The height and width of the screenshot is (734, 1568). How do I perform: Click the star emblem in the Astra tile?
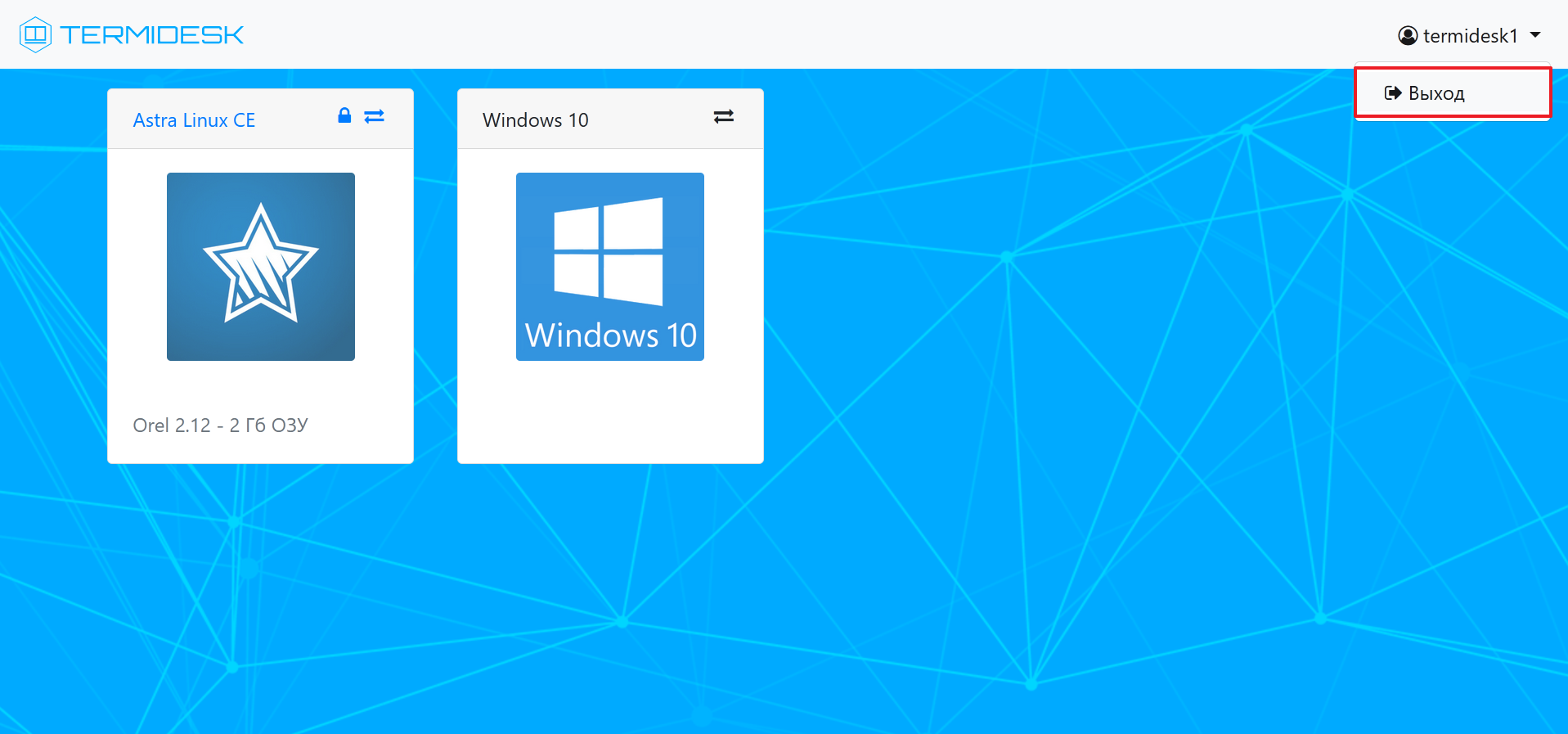tap(260, 263)
